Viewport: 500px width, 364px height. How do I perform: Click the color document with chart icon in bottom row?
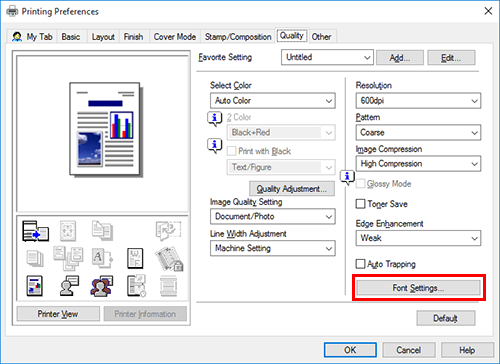point(35,286)
